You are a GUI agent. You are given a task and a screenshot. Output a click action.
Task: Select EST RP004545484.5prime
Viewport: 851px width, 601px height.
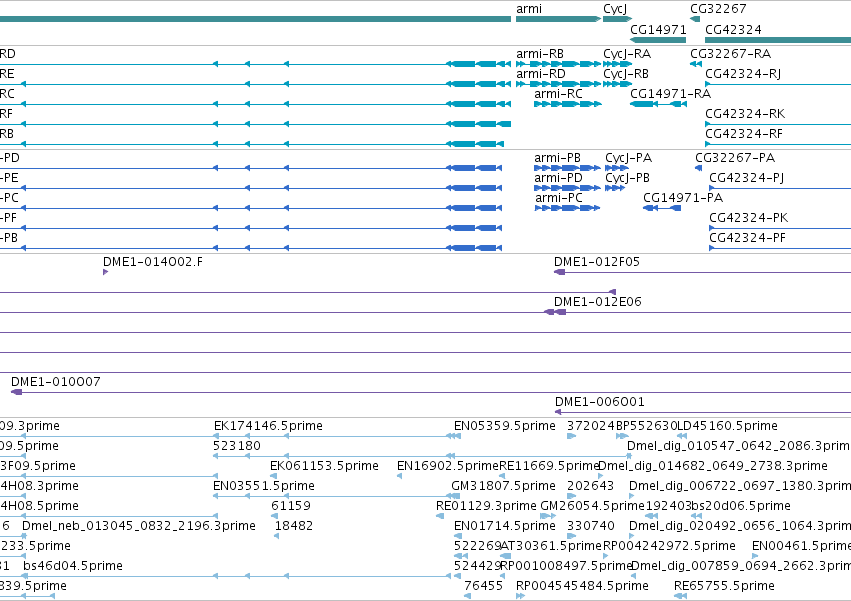(582, 587)
